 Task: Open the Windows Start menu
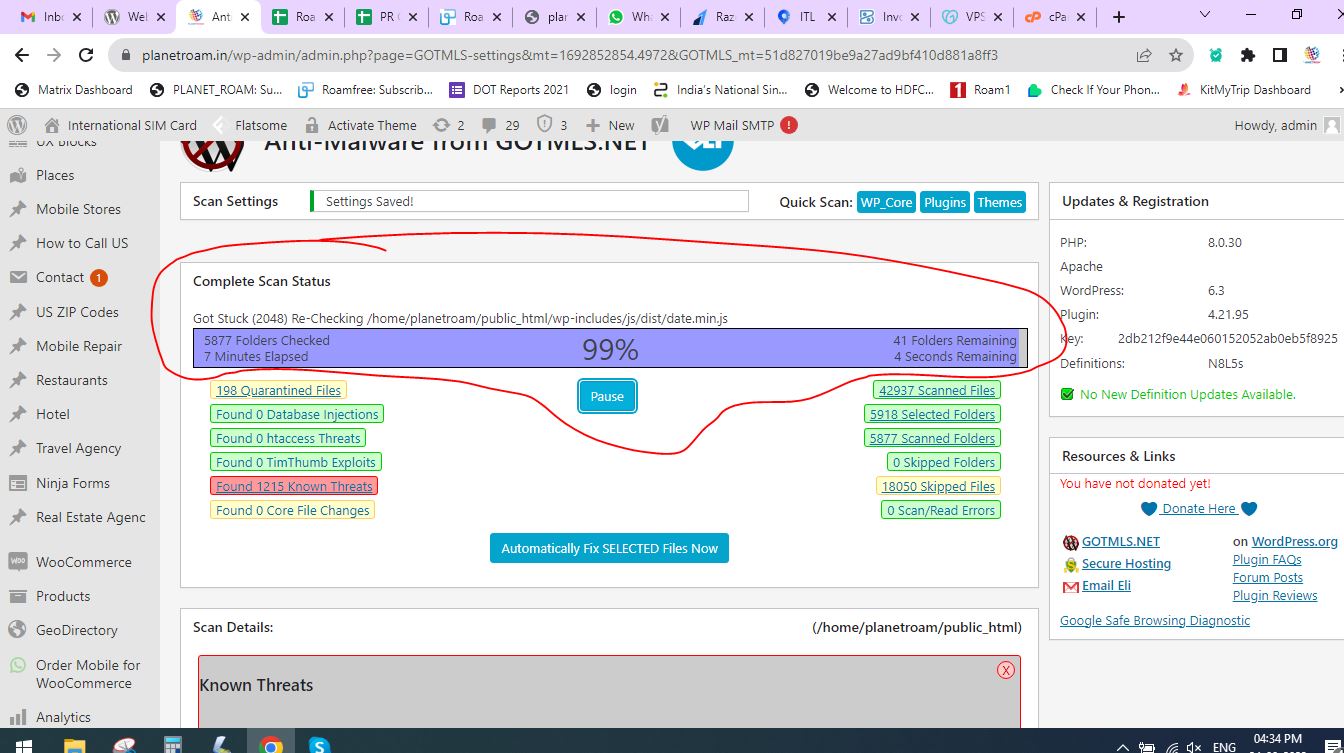(x=22, y=745)
